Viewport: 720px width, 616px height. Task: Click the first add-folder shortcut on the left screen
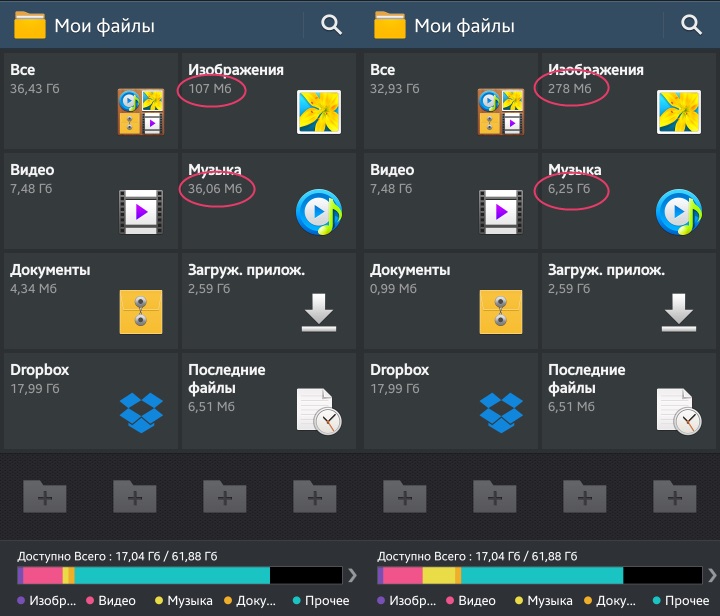[x=45, y=495]
